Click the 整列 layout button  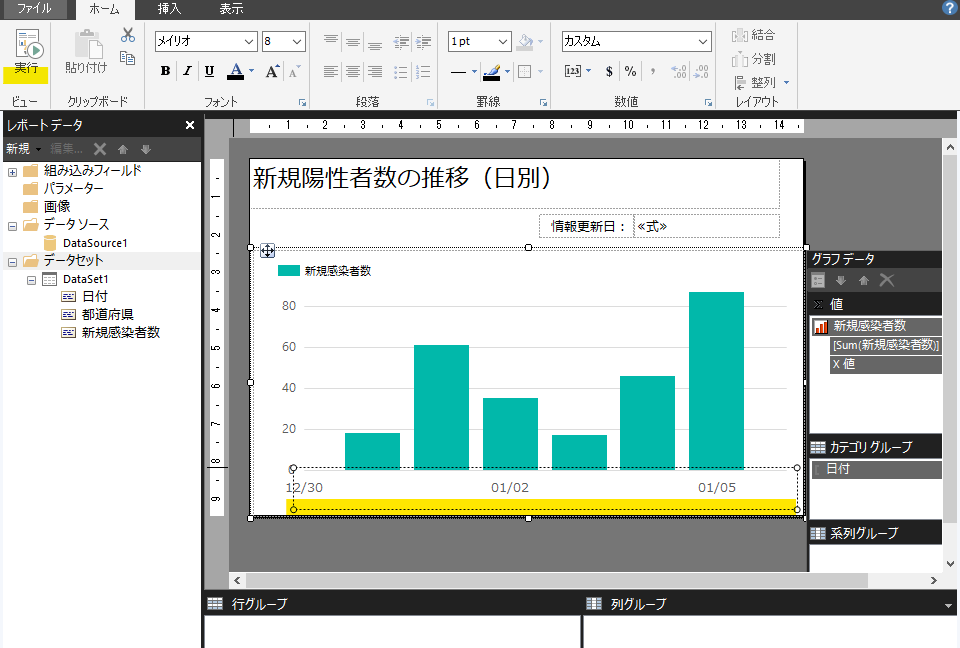(x=762, y=82)
